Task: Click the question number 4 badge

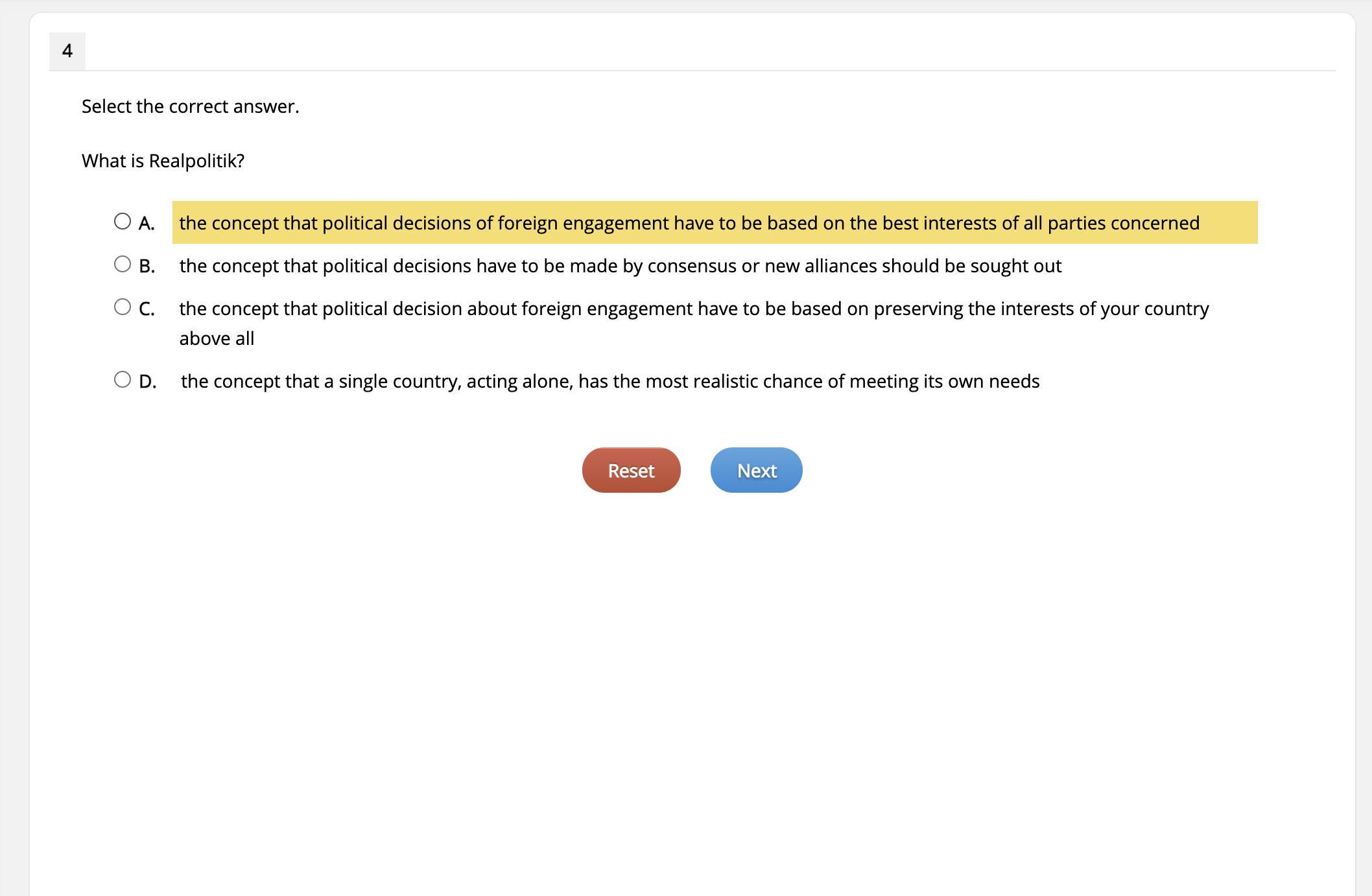Action: click(x=67, y=51)
